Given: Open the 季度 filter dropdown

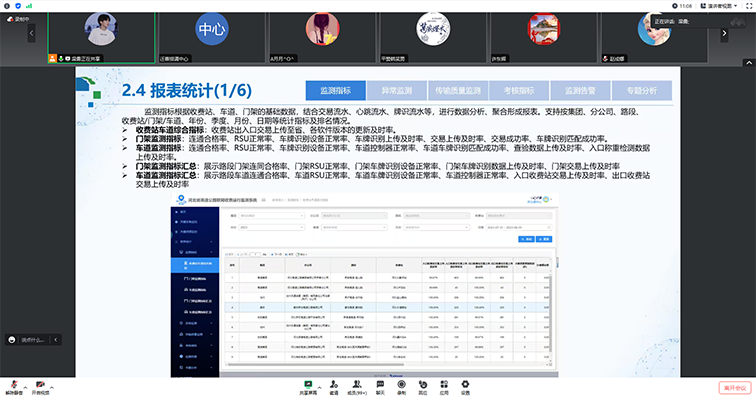Looking at the screenshot, I should (354, 227).
